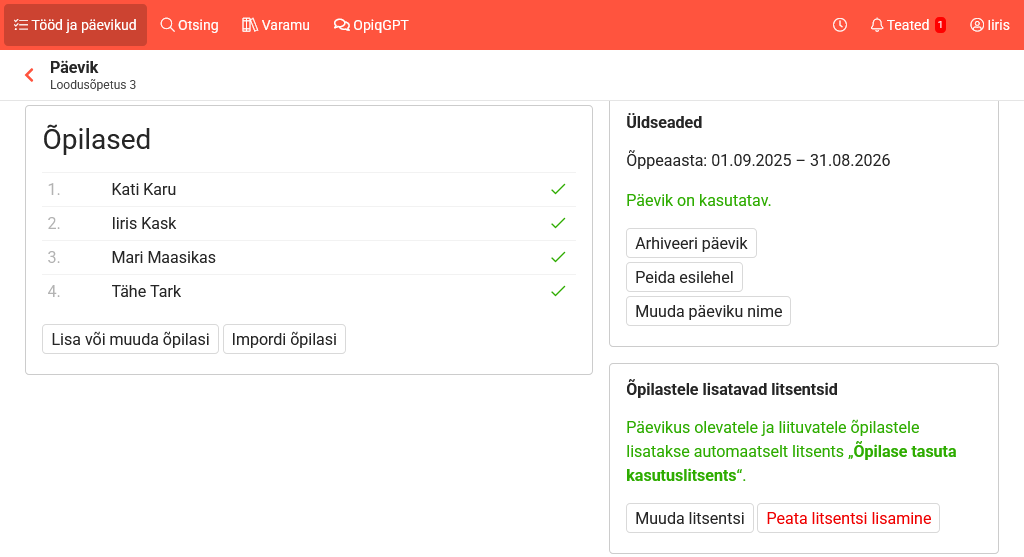Click the green checkmark beside Mari Maasikas

558,257
